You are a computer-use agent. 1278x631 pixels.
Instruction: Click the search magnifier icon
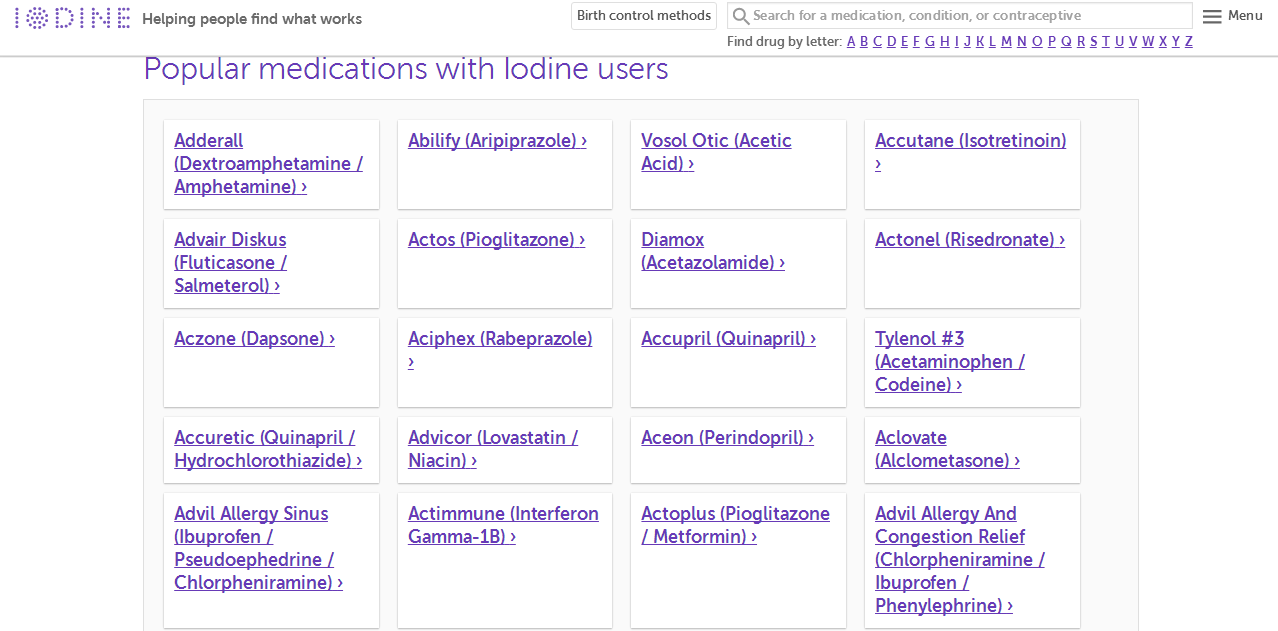[740, 16]
